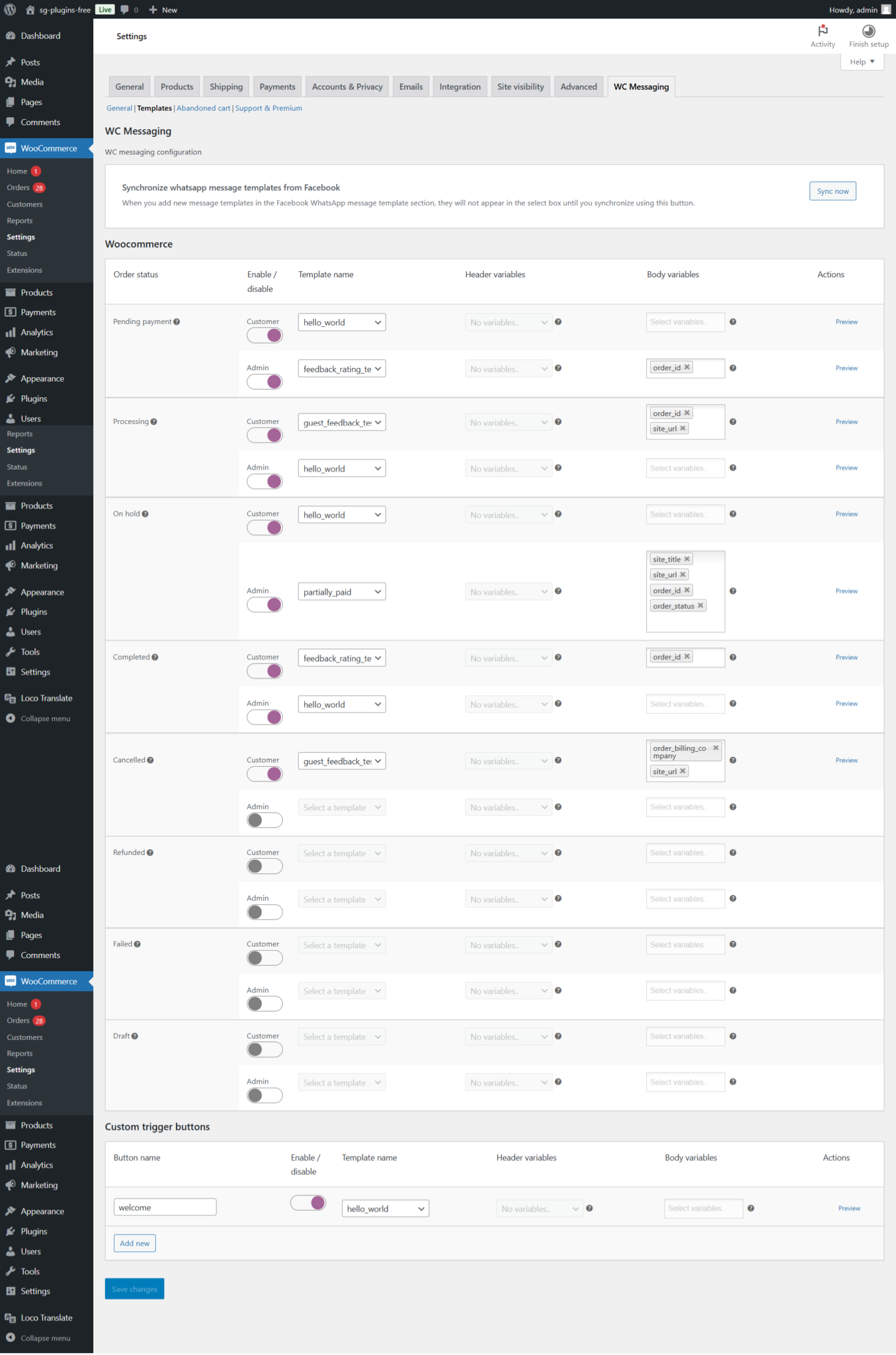The width and height of the screenshot is (896, 1355).
Task: Switch to the Emails tab
Action: click(411, 87)
